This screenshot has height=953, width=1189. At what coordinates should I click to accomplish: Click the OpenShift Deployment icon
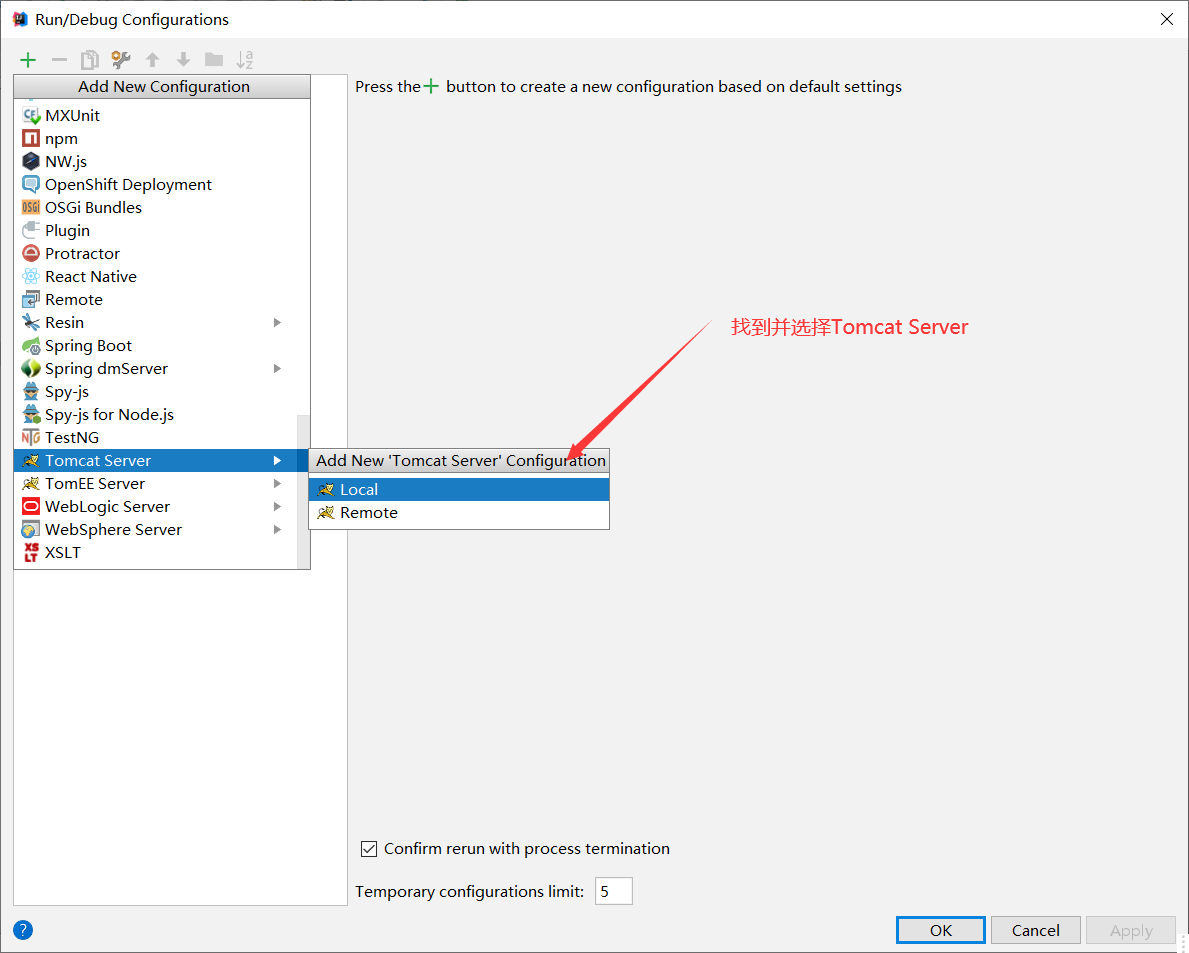tap(31, 184)
